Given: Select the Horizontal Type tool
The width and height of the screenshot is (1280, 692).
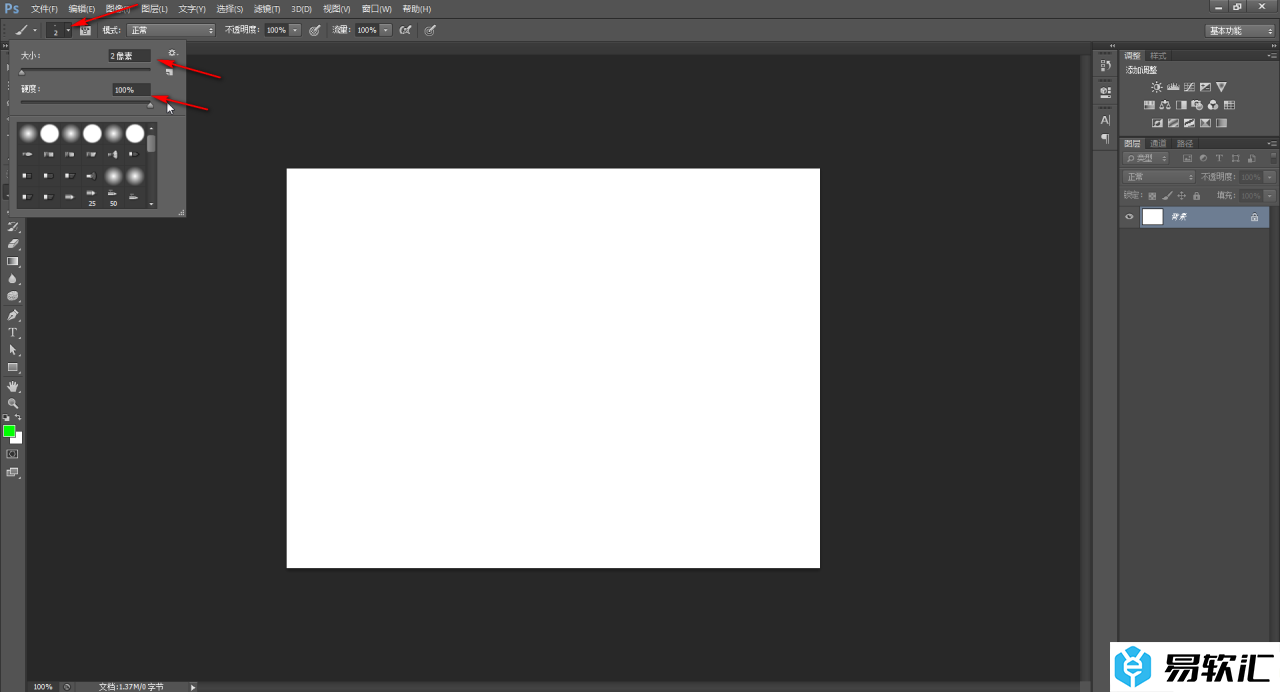Looking at the screenshot, I should coord(13,332).
